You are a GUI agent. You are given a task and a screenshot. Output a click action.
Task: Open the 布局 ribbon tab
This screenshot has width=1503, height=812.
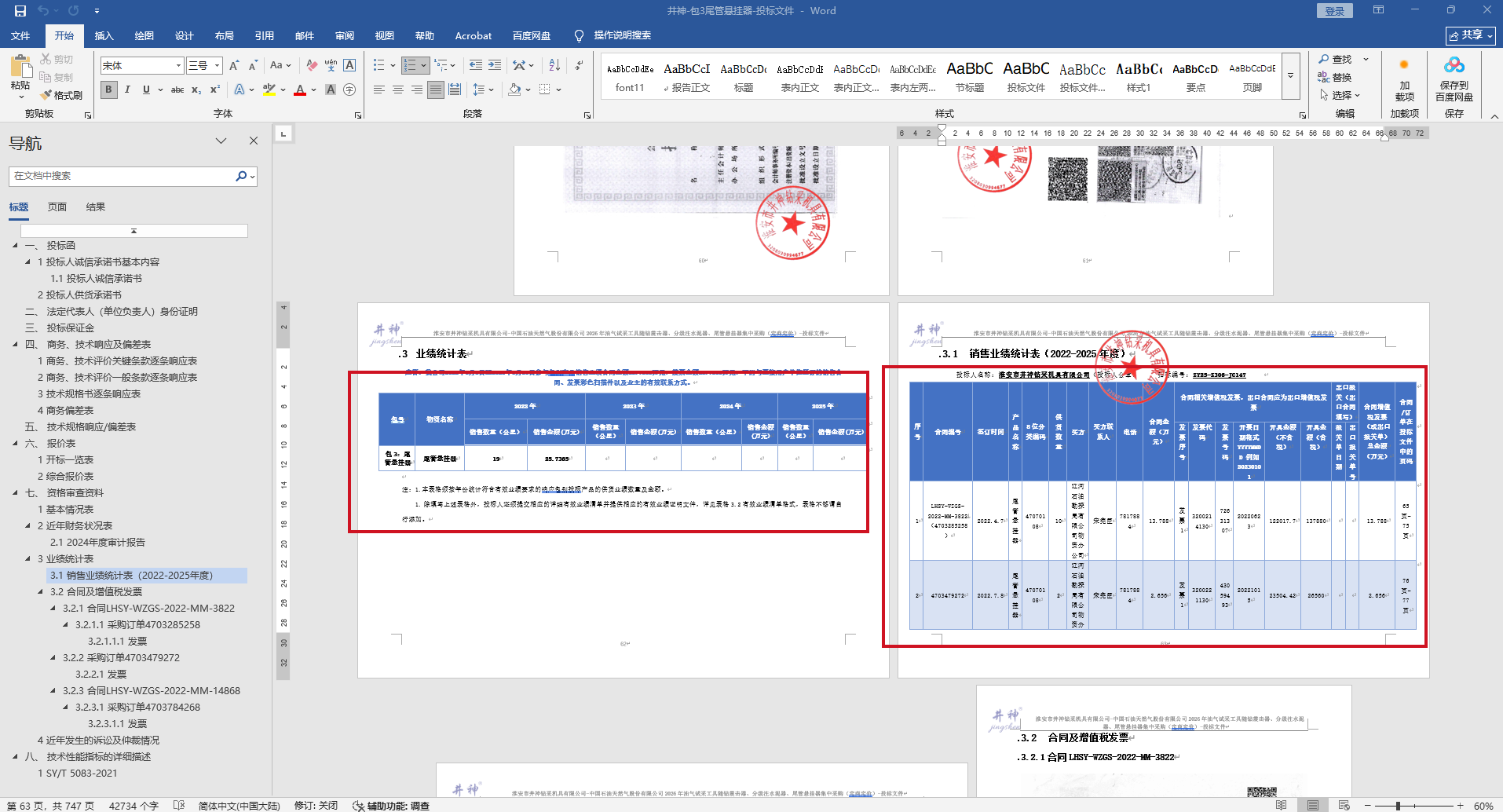(225, 36)
